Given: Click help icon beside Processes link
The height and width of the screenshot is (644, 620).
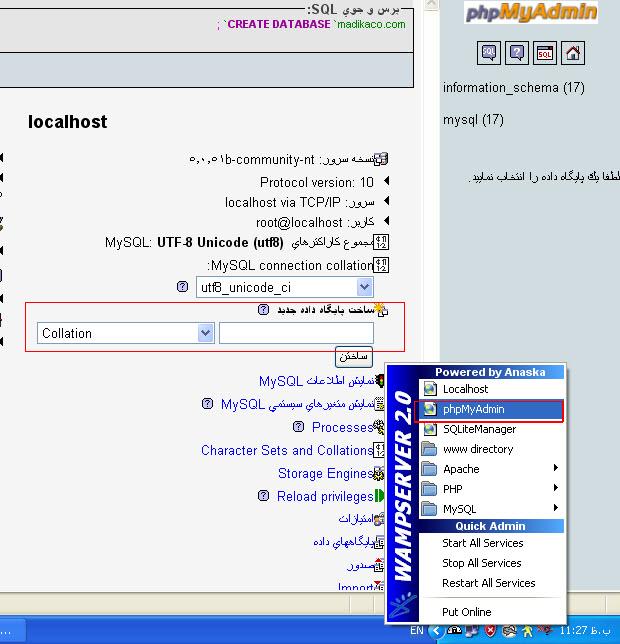Looking at the screenshot, I should click(299, 427).
